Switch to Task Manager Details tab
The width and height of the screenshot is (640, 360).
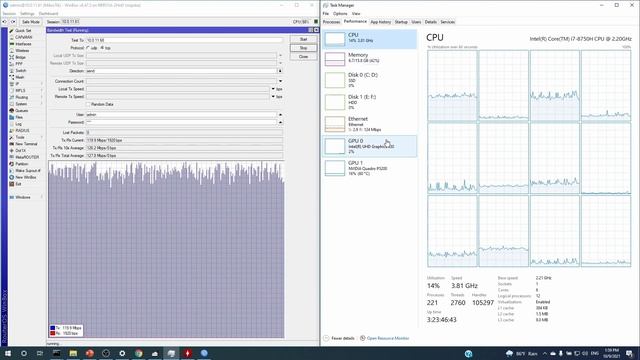[431, 22]
